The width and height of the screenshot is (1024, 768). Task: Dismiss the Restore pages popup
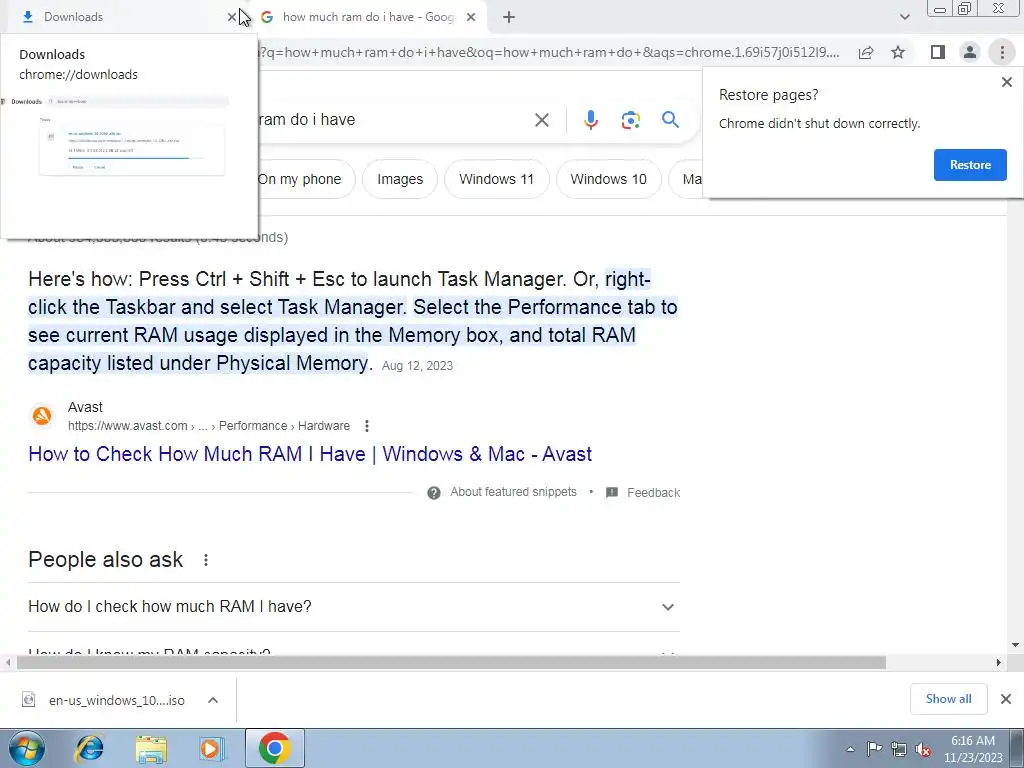(1006, 82)
